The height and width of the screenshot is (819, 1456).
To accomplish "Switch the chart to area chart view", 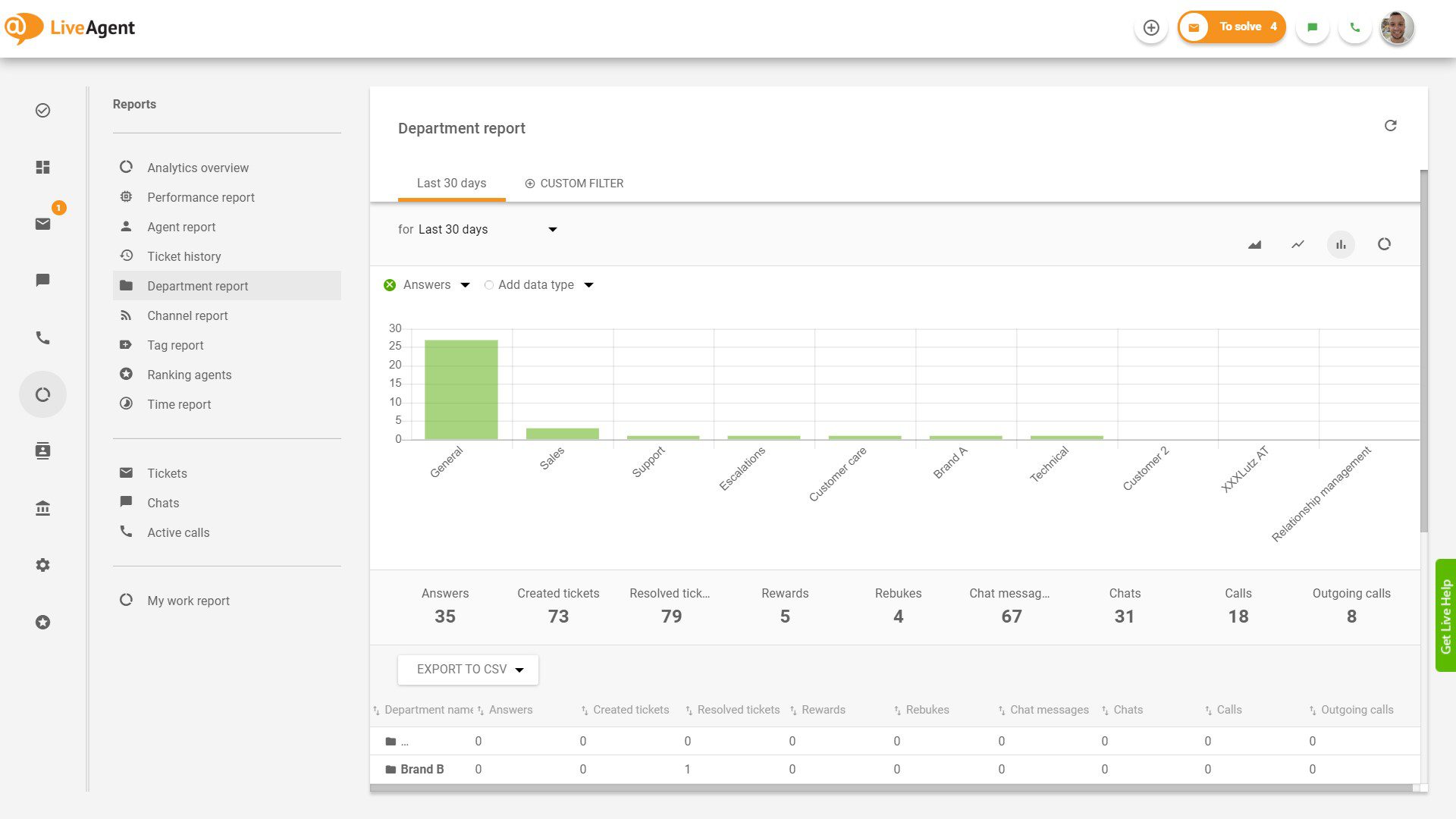I will click(x=1254, y=244).
